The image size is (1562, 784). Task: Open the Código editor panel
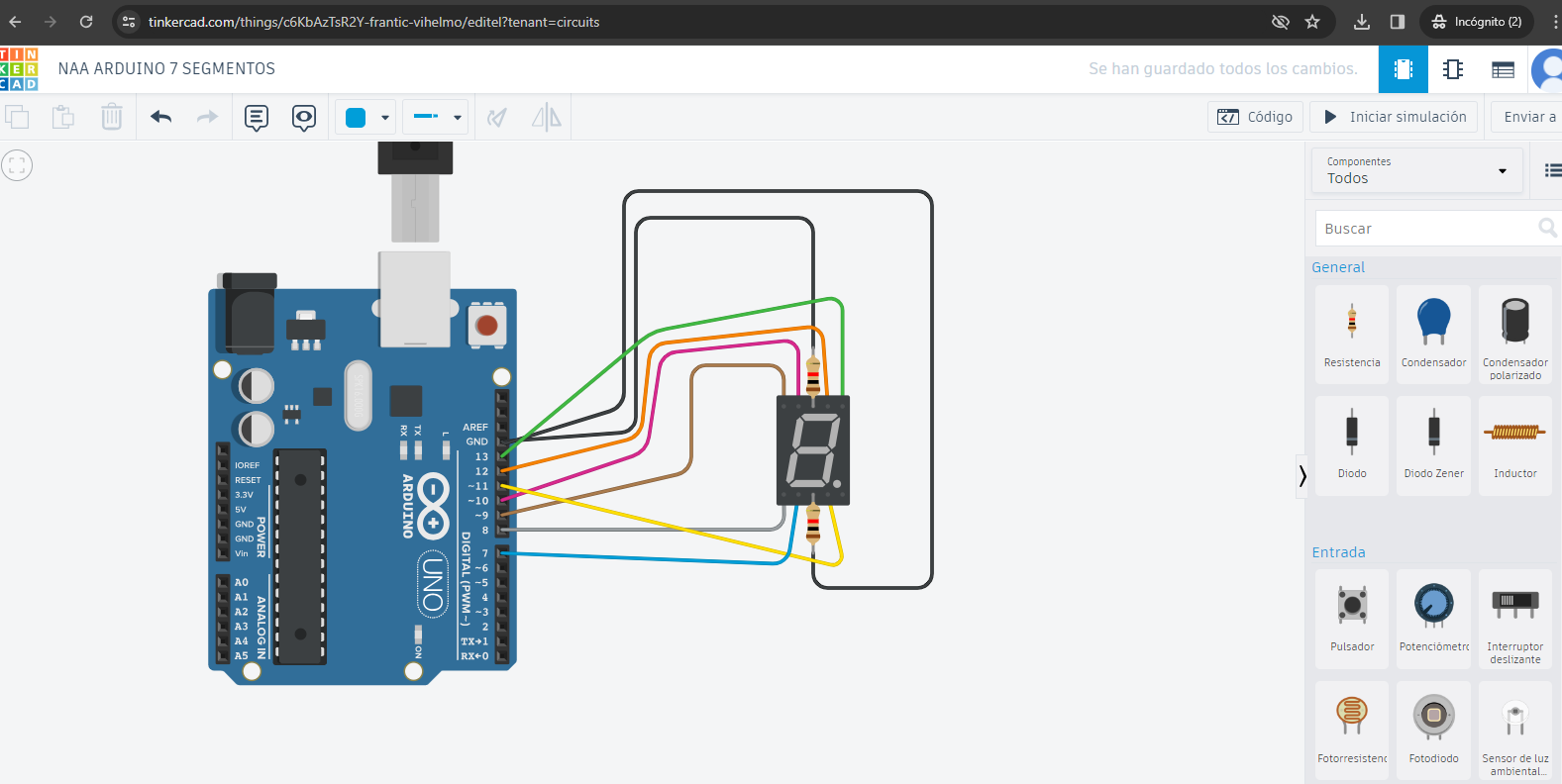pos(1255,117)
